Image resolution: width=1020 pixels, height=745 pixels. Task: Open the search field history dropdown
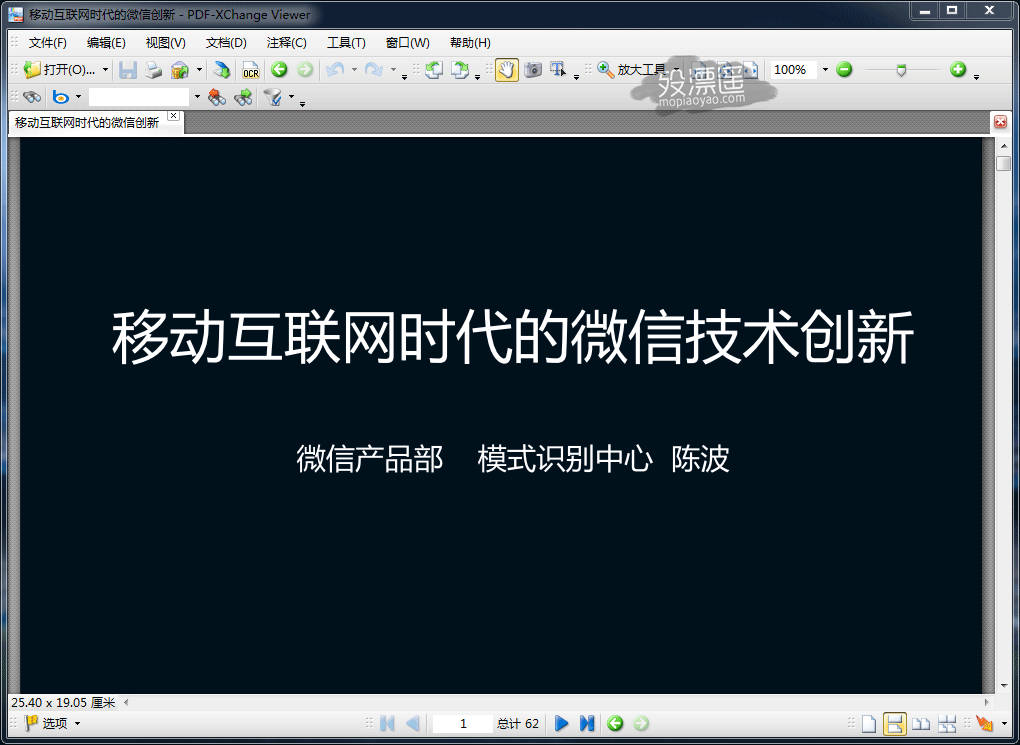point(197,98)
